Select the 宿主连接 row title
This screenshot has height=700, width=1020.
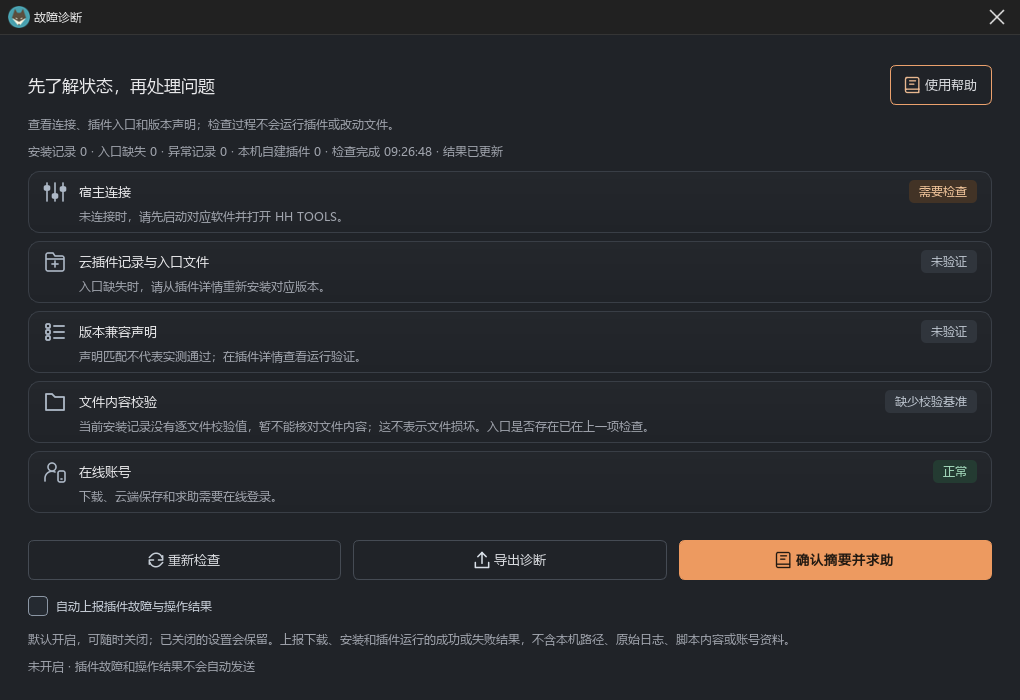click(105, 192)
